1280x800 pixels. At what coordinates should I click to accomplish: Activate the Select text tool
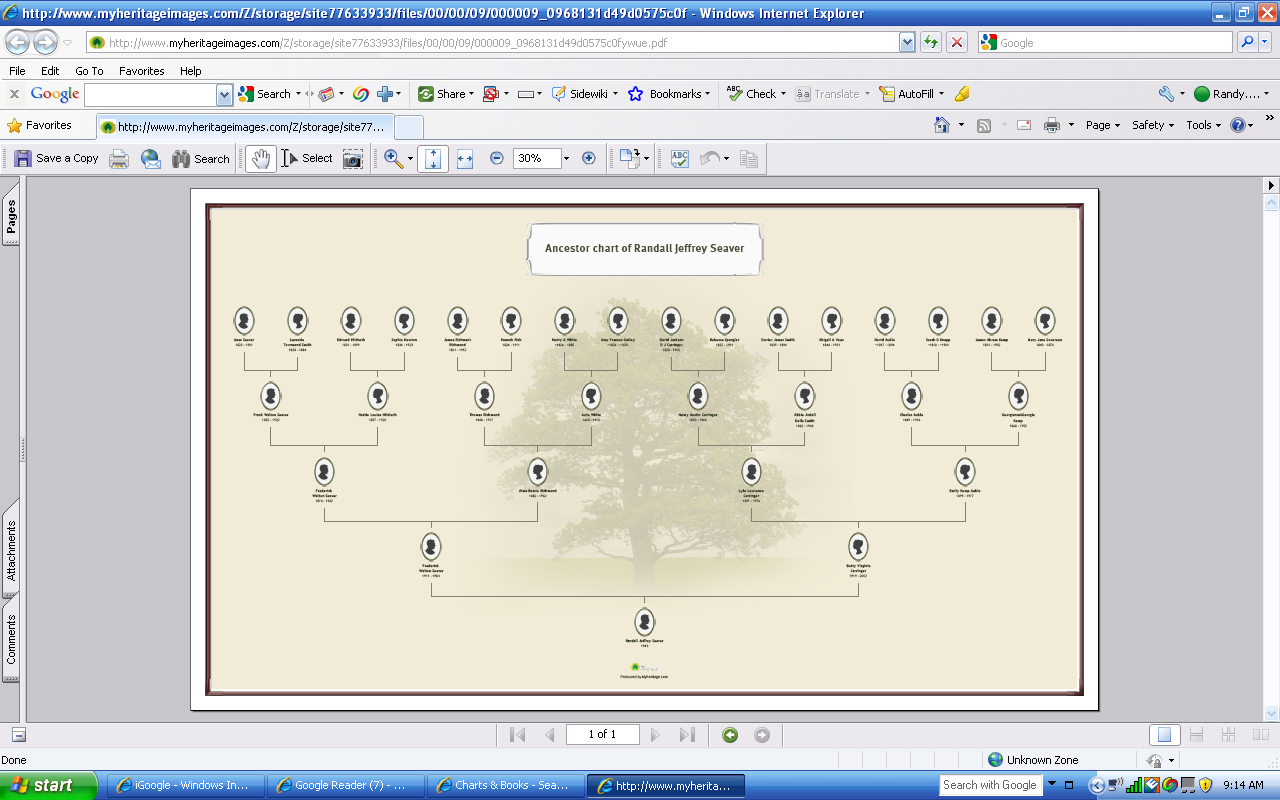[309, 158]
